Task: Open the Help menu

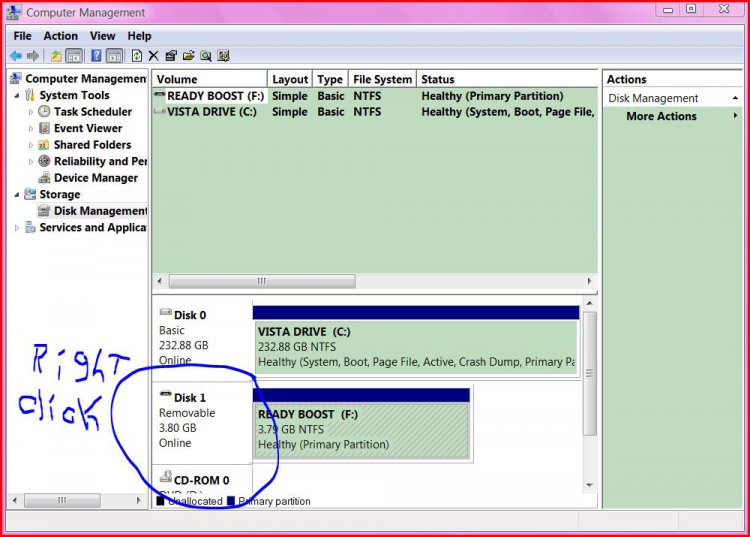Action: pos(139,36)
